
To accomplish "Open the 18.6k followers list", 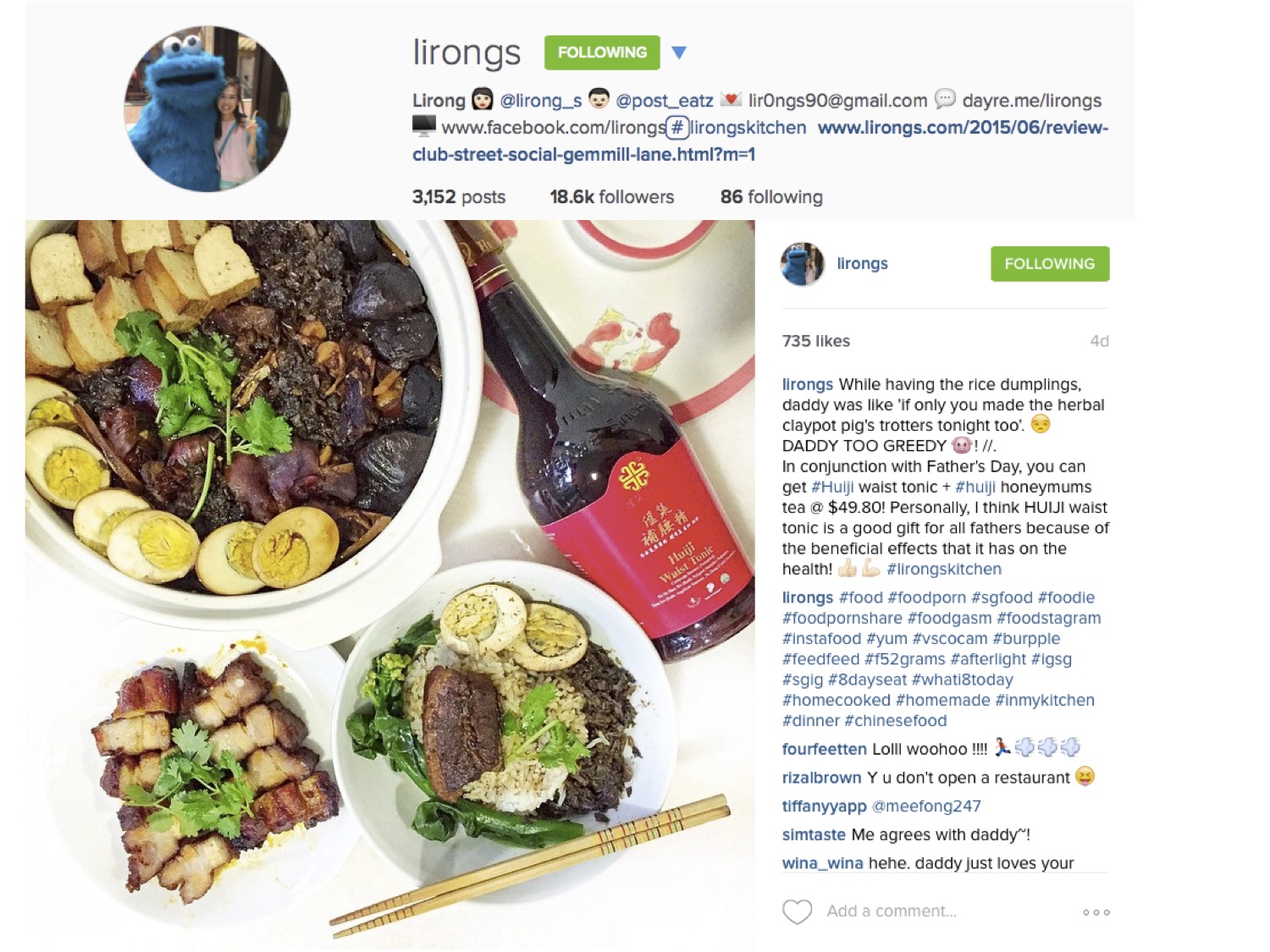I will click(x=612, y=197).
